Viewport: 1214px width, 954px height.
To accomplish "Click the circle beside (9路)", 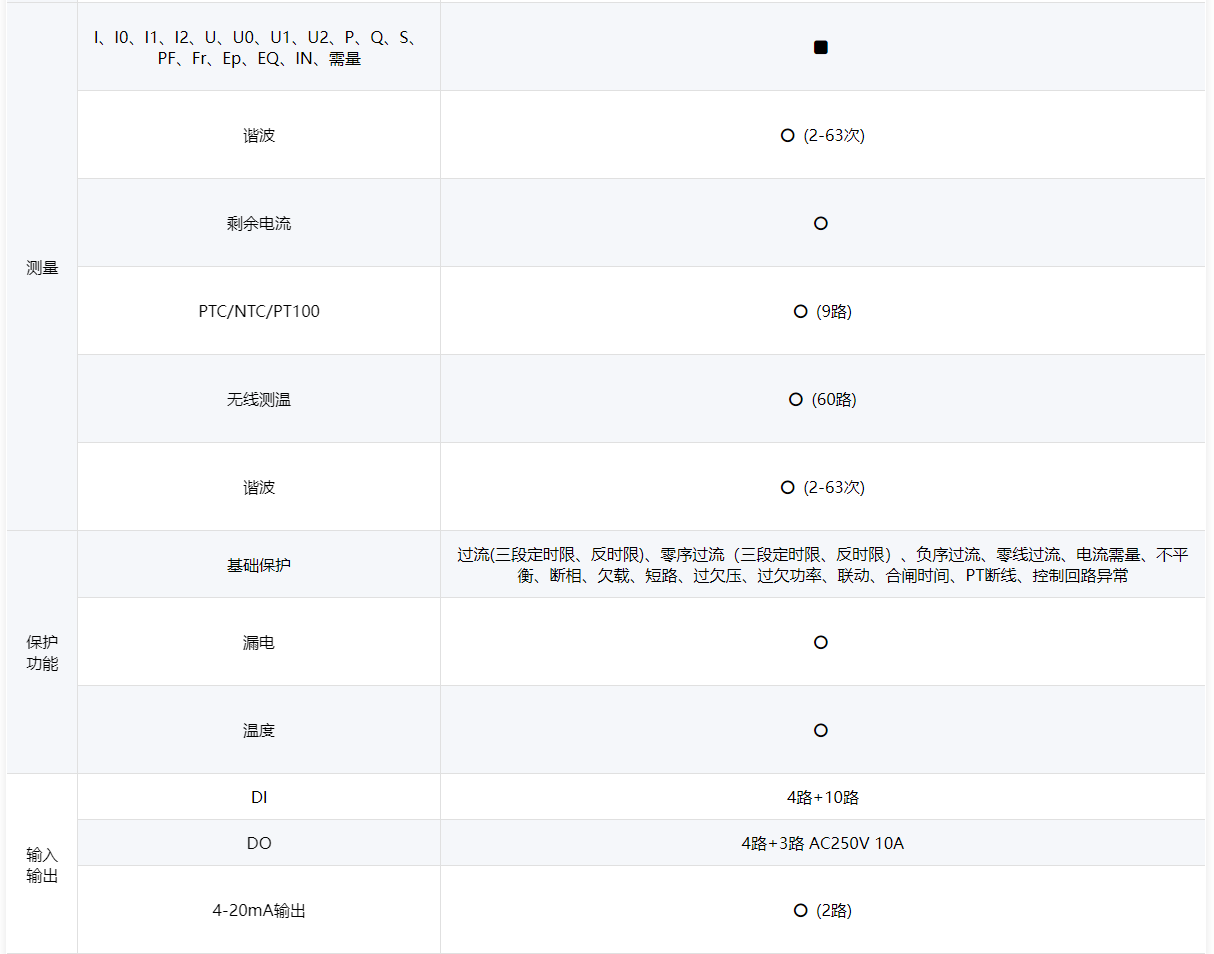I will pyautogui.click(x=800, y=312).
